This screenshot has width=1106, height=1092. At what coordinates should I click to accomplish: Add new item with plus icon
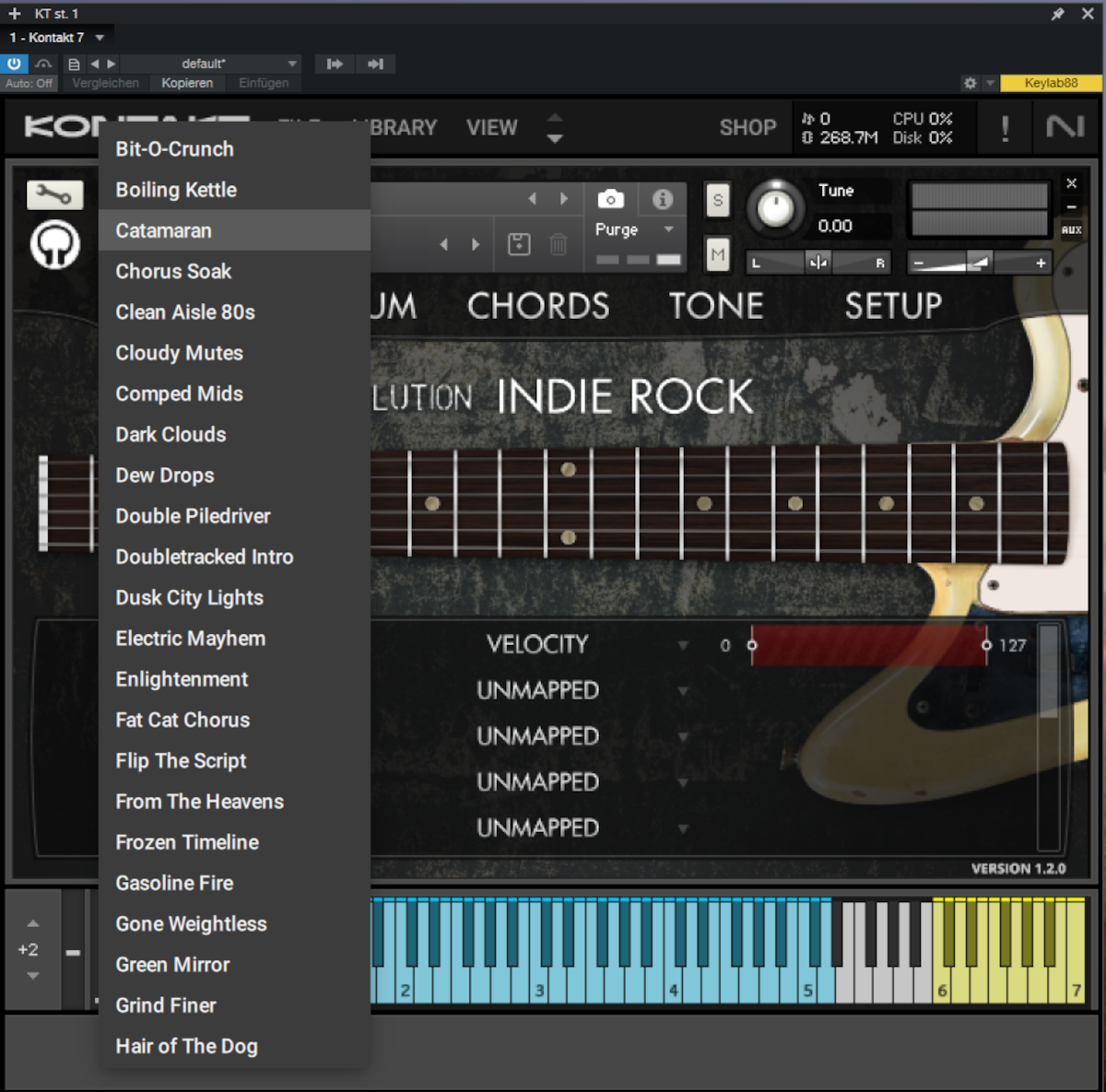[x=15, y=14]
